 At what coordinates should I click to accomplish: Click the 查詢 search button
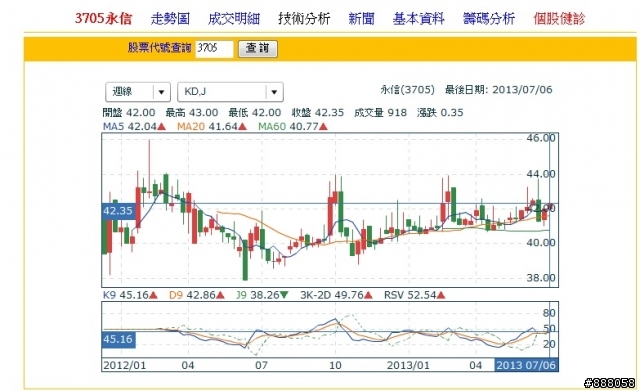point(258,49)
